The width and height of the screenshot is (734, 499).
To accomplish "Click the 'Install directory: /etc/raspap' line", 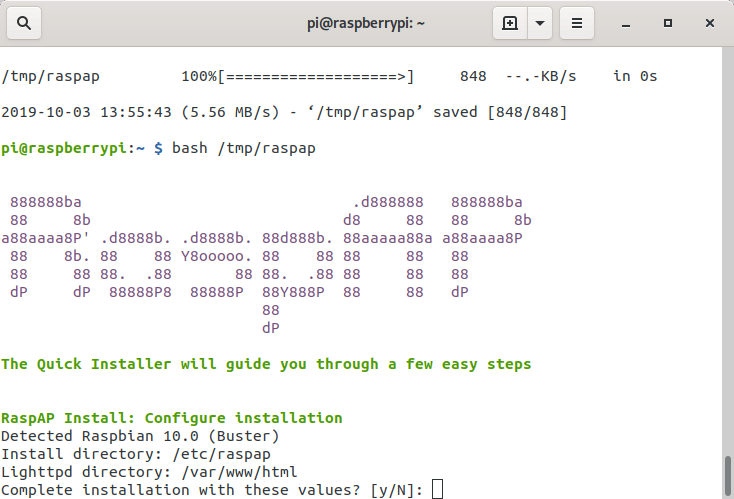I will click(x=136, y=454).
